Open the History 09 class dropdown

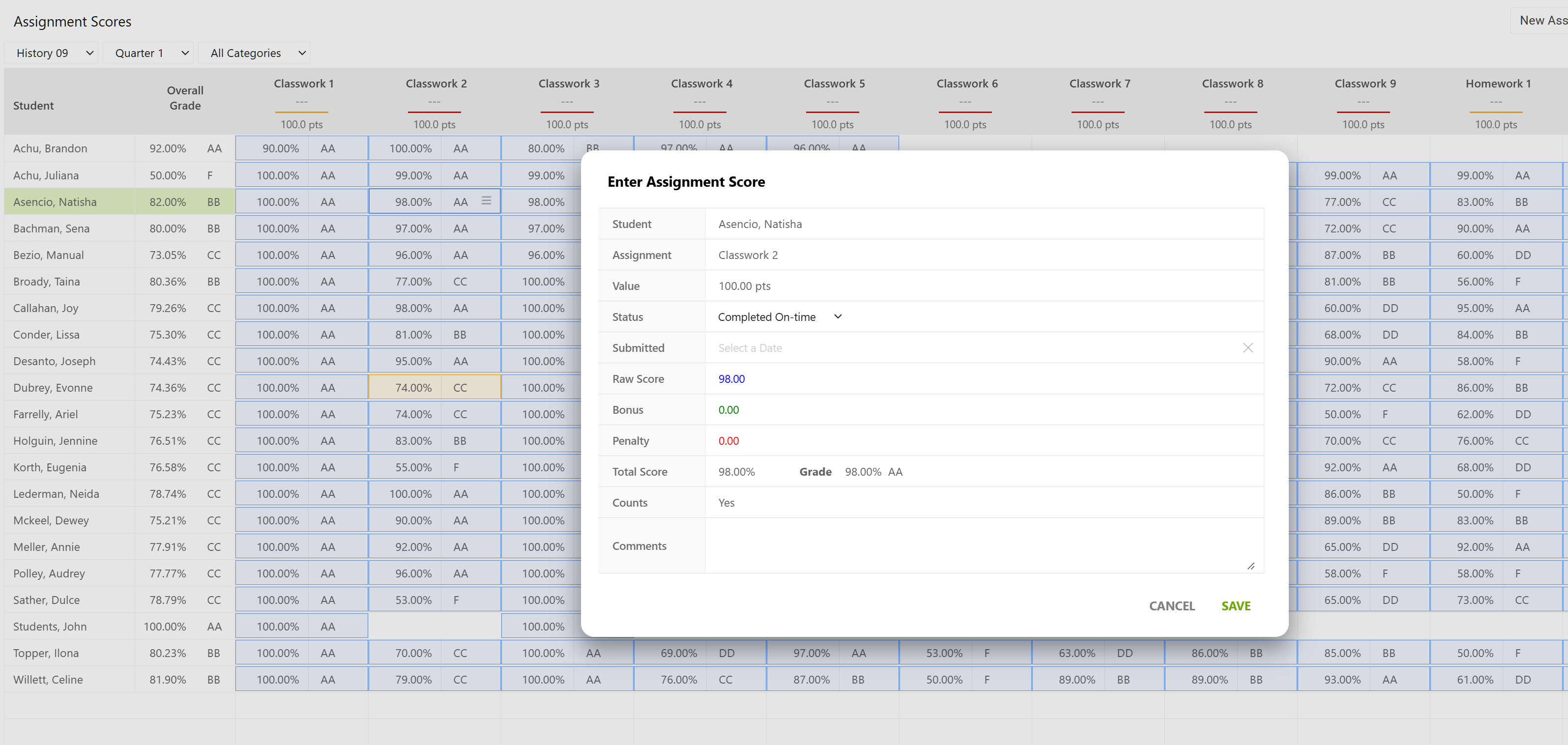(x=52, y=53)
